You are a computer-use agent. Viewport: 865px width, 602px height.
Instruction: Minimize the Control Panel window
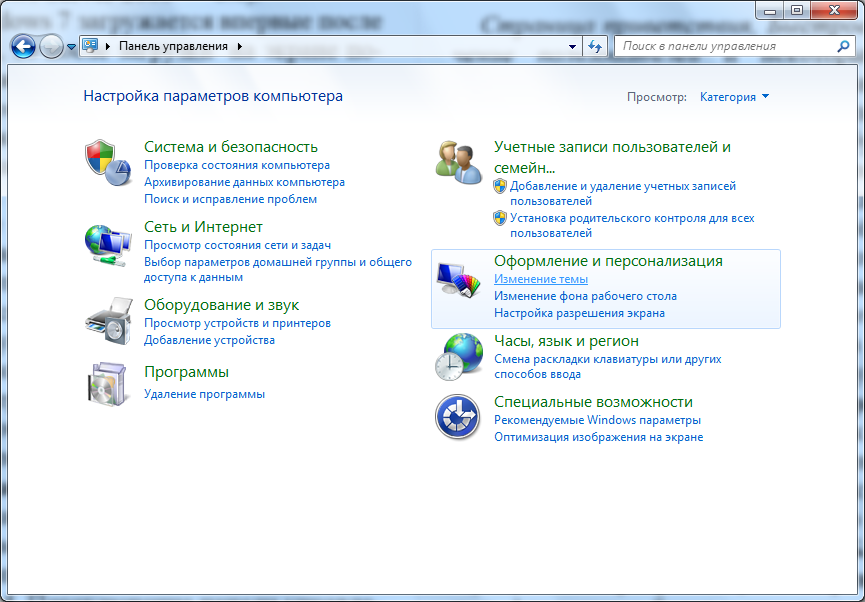[770, 10]
